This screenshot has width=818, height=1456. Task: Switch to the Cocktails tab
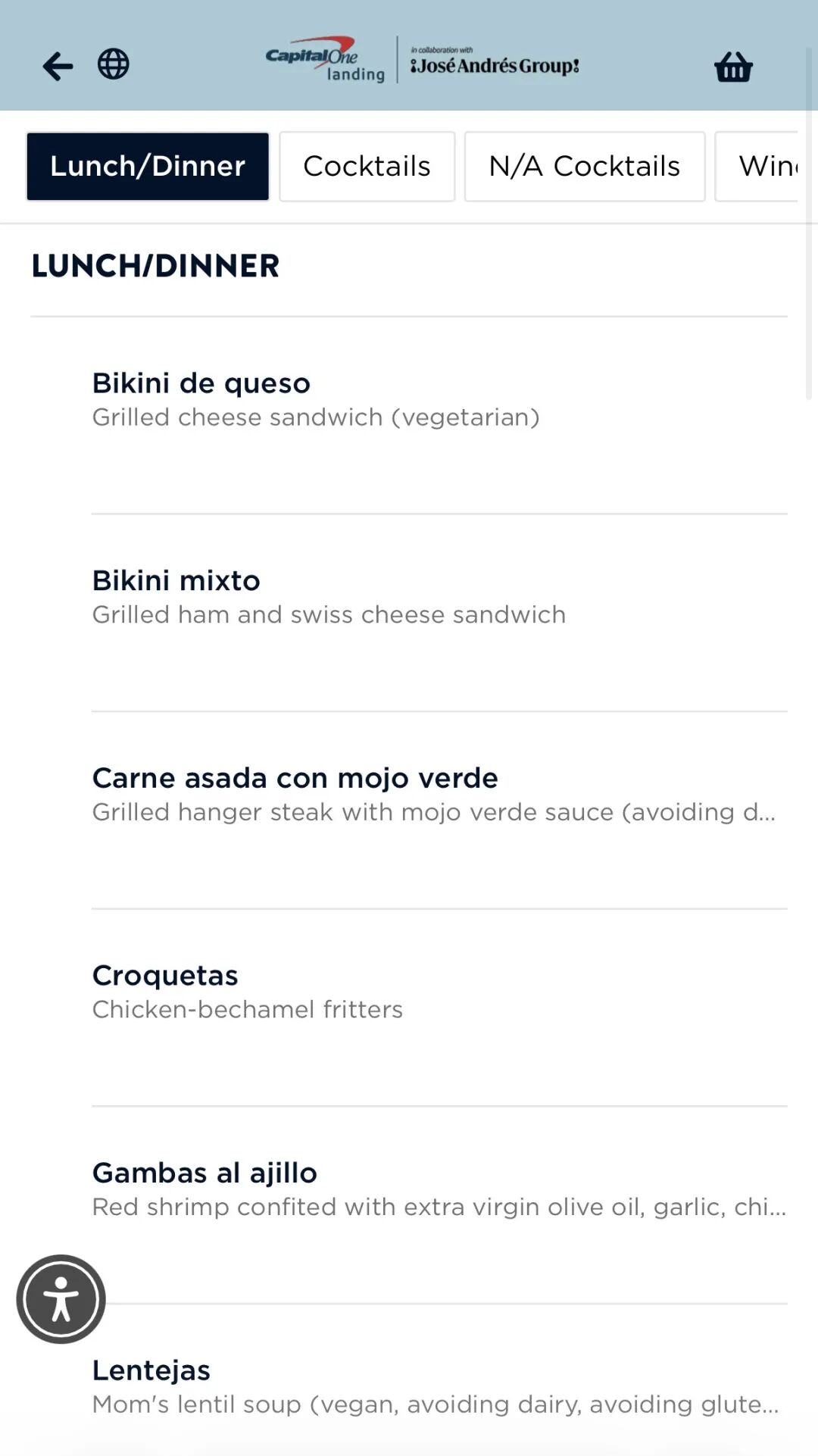point(367,167)
